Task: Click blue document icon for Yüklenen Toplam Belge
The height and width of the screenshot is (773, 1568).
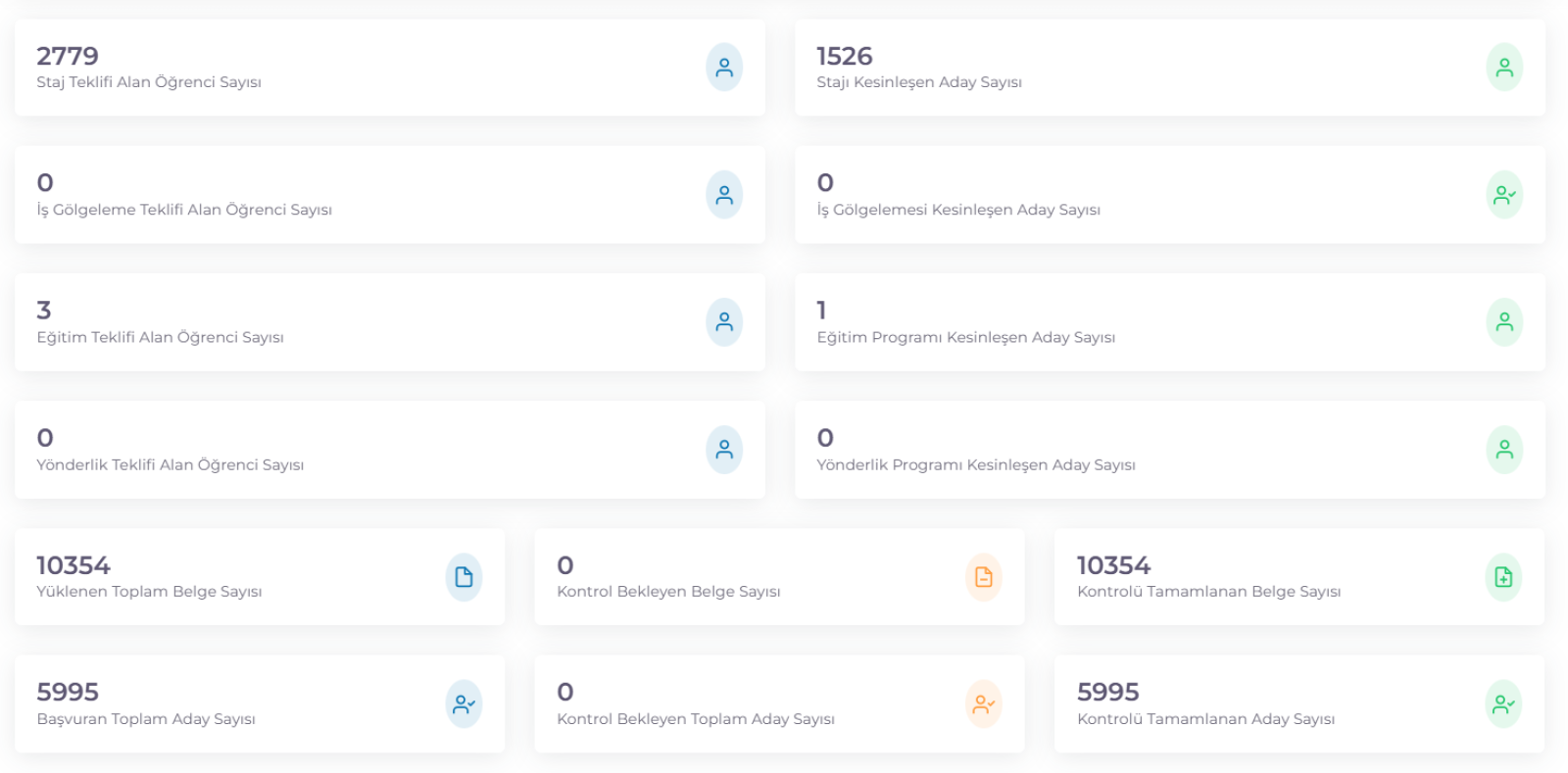Action: (464, 577)
